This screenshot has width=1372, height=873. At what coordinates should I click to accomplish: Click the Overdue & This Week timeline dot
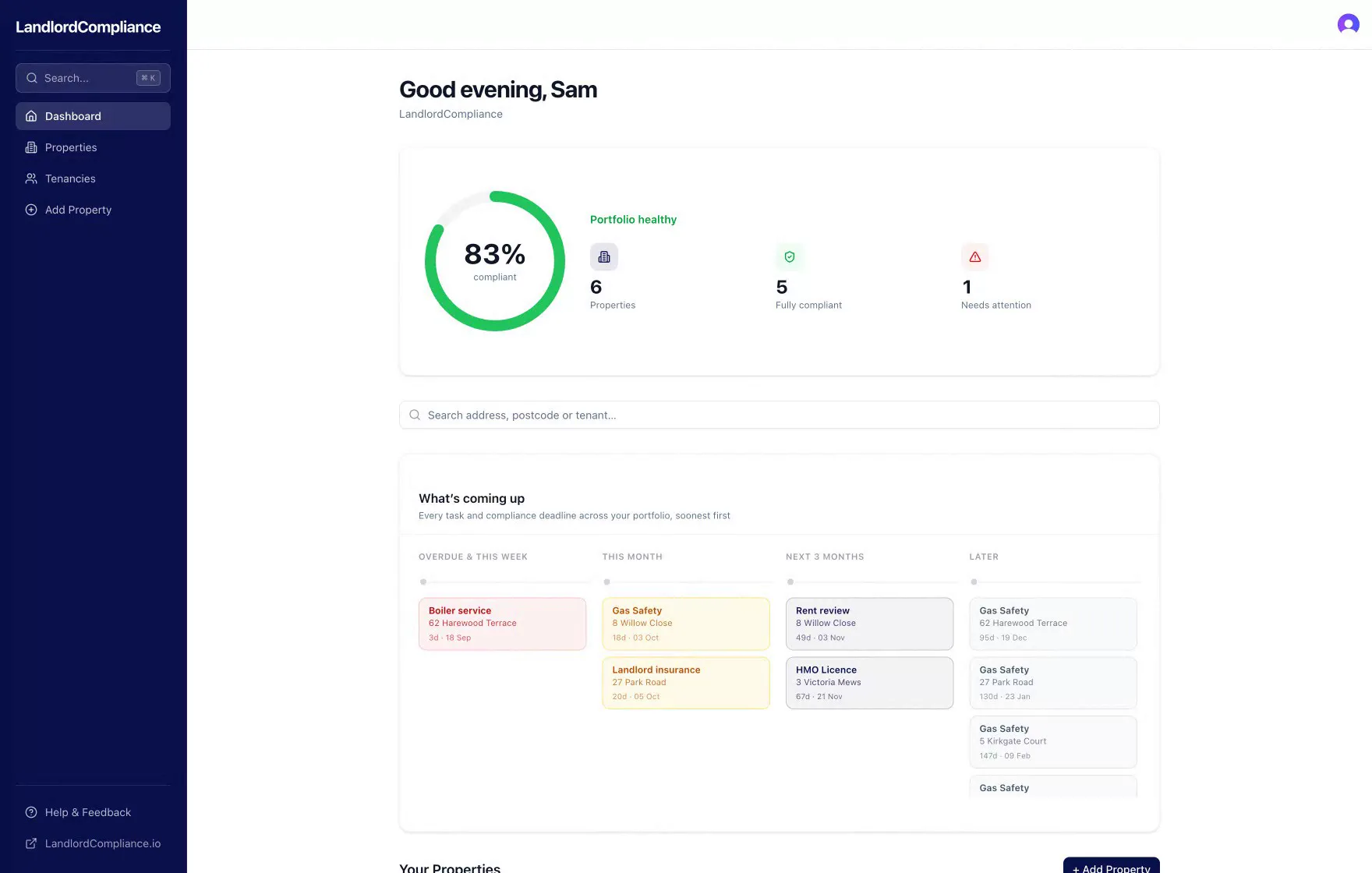(423, 581)
